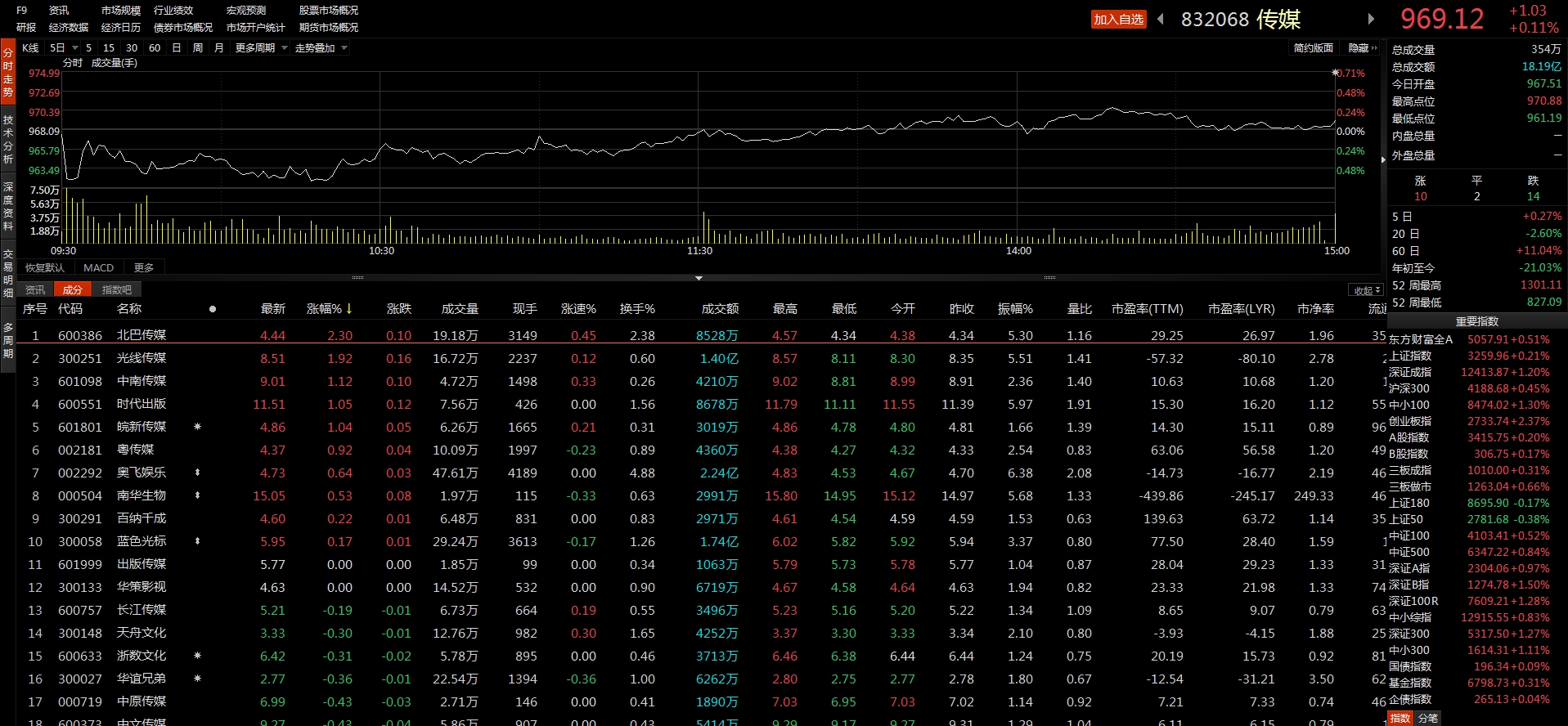
Task: Collapse chart panel with down triangle
Action: (699, 278)
